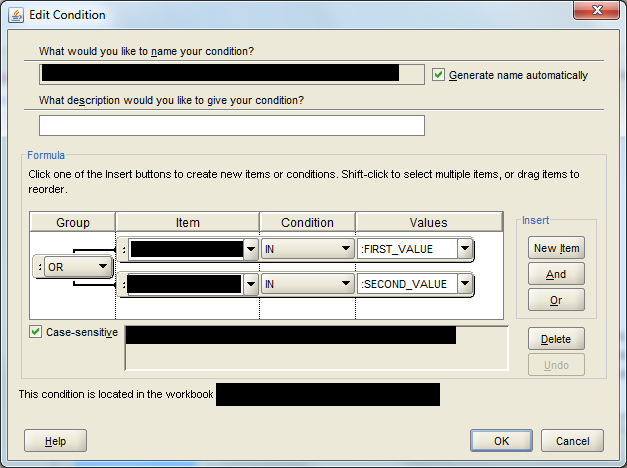The height and width of the screenshot is (468, 627).
Task: Click the And insert button
Action: (556, 274)
